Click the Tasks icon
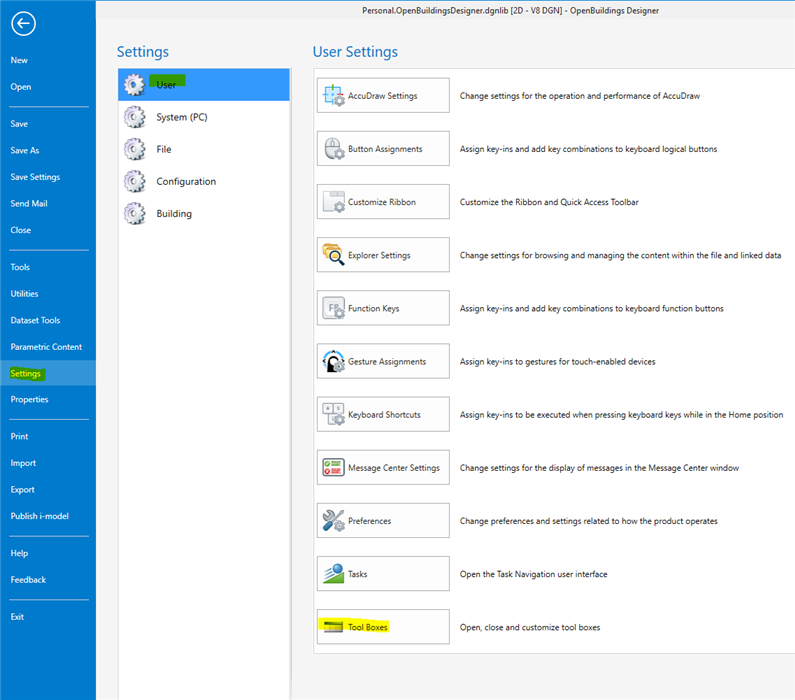 point(334,574)
